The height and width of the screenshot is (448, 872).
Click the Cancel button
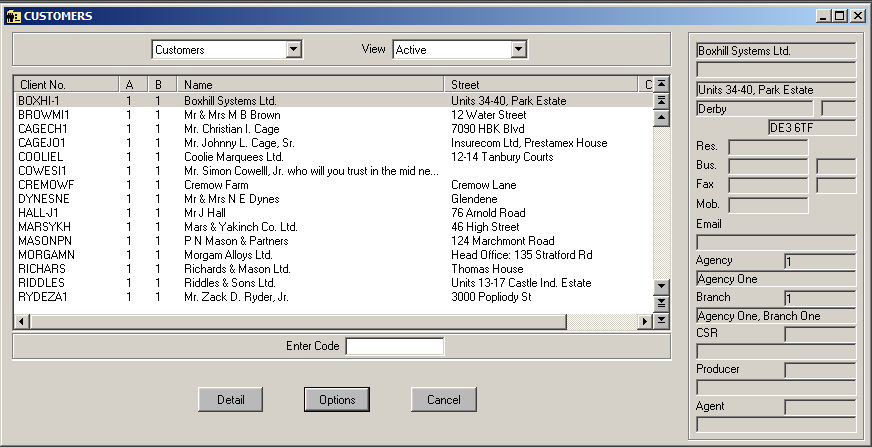(443, 400)
